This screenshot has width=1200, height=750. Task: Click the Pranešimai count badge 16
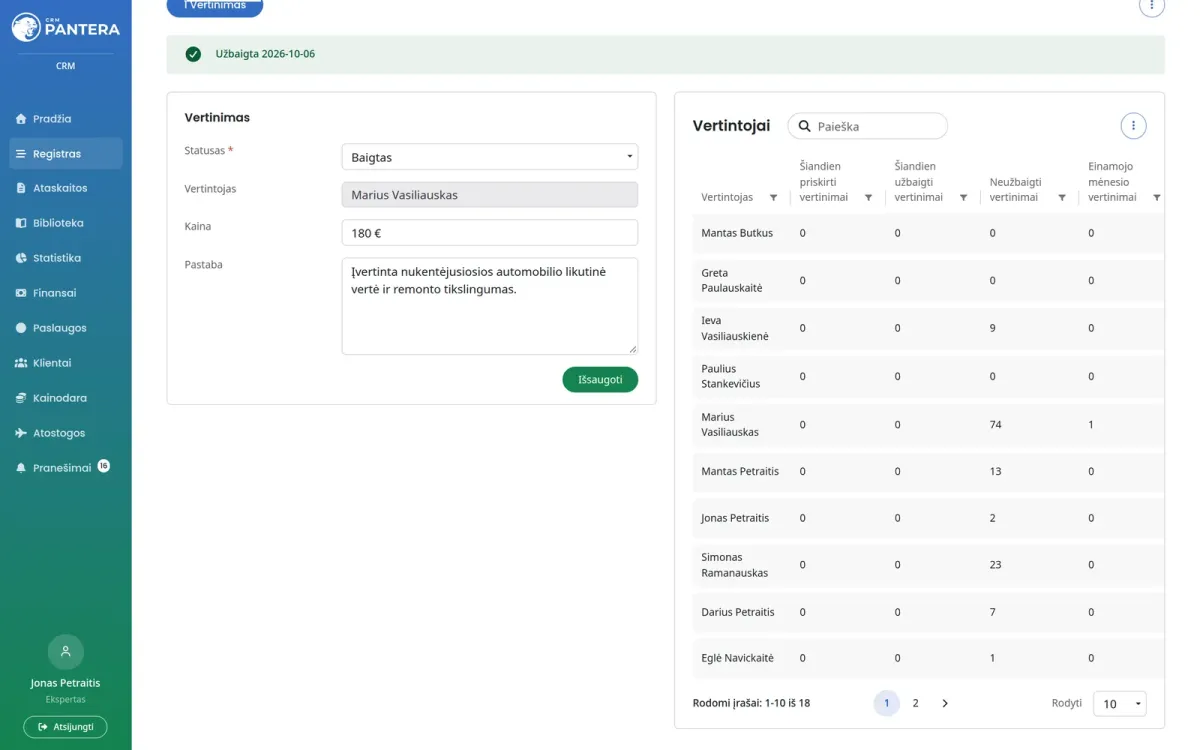coord(104,466)
